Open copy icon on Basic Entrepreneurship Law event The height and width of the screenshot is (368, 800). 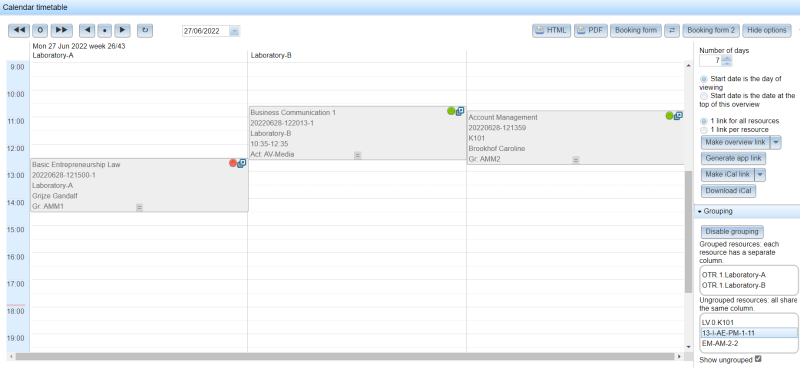[x=242, y=163]
